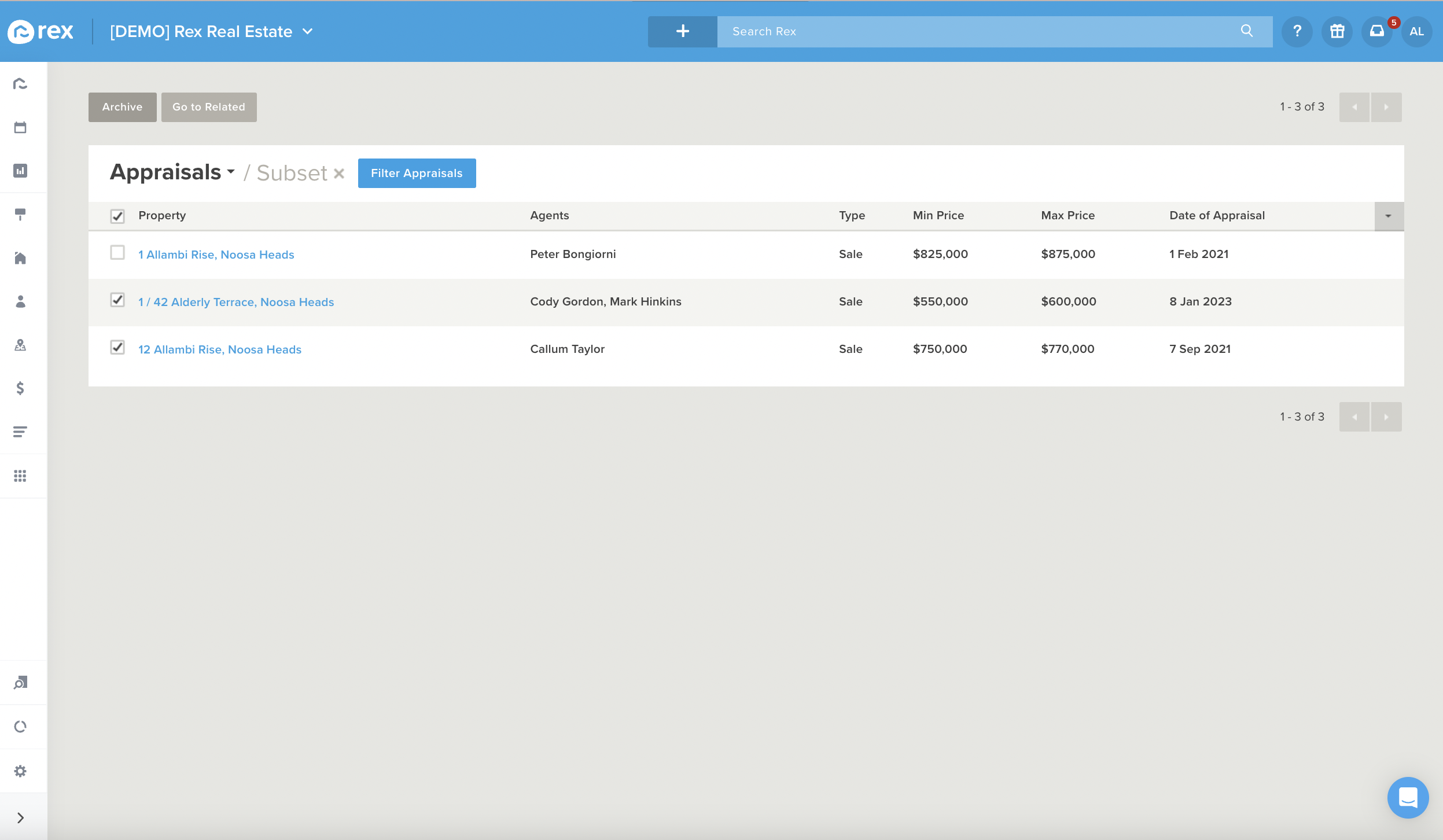Check the 1 Allambi Rise row checkbox
The height and width of the screenshot is (840, 1443).
pos(117,253)
